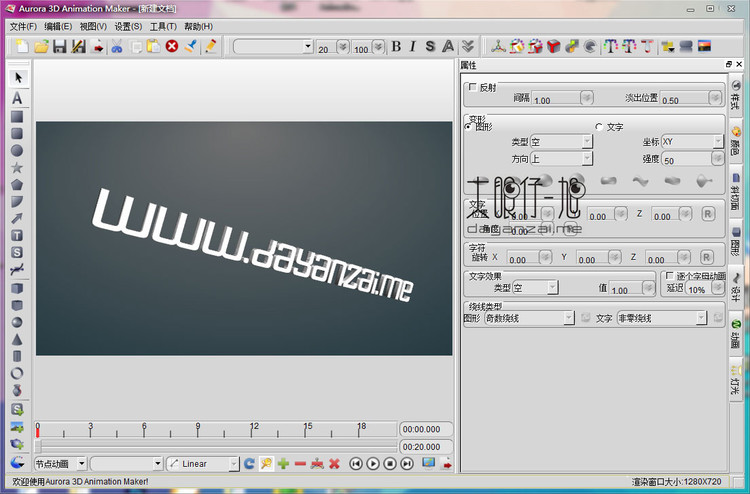Enable the 反射 reflection checkbox
This screenshot has height=494, width=750.
pos(473,87)
